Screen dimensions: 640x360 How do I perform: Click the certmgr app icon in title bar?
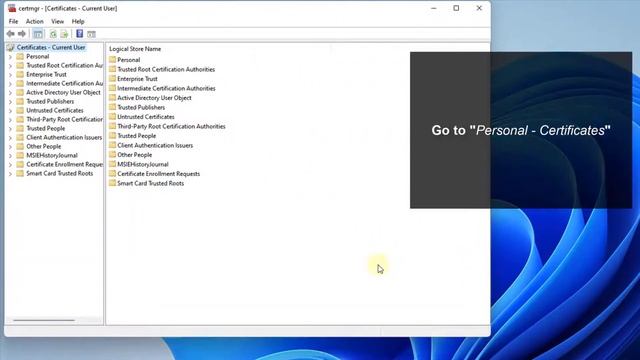click(12, 8)
